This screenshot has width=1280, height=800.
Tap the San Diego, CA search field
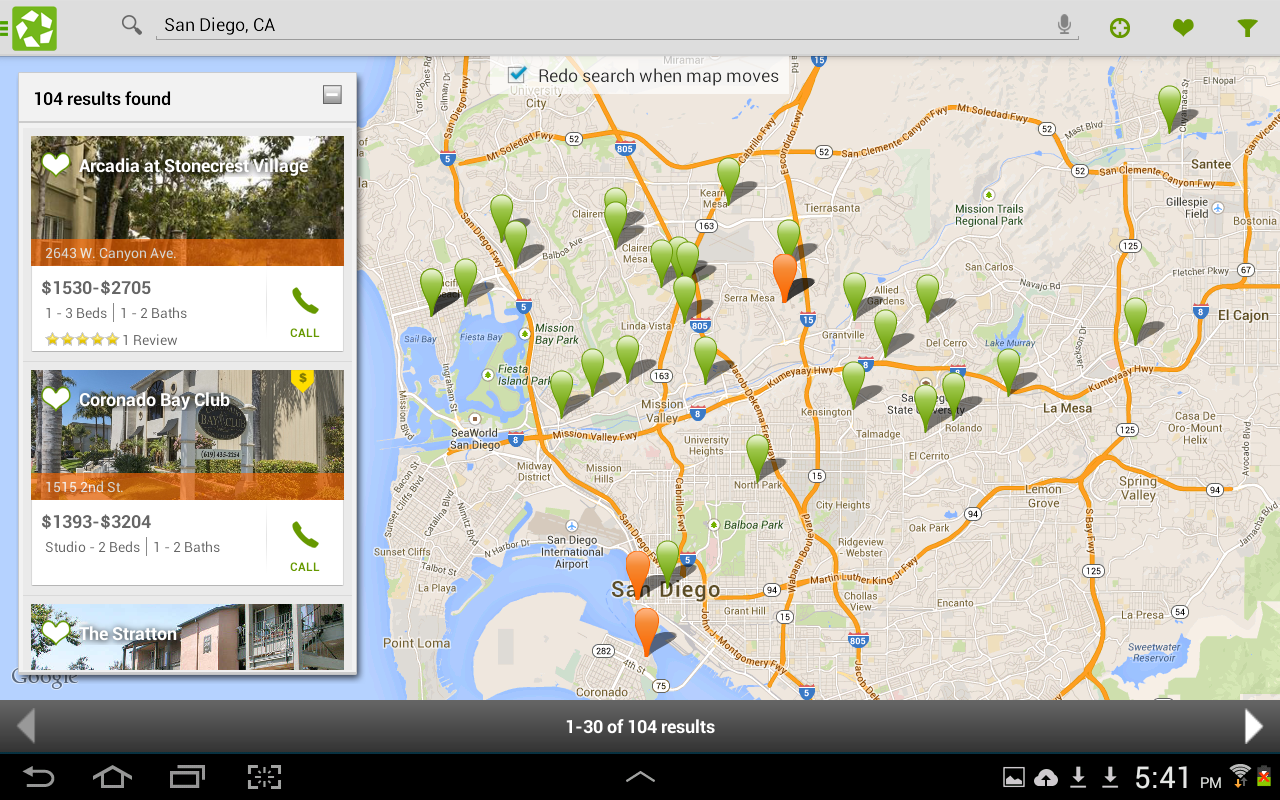(x=400, y=24)
